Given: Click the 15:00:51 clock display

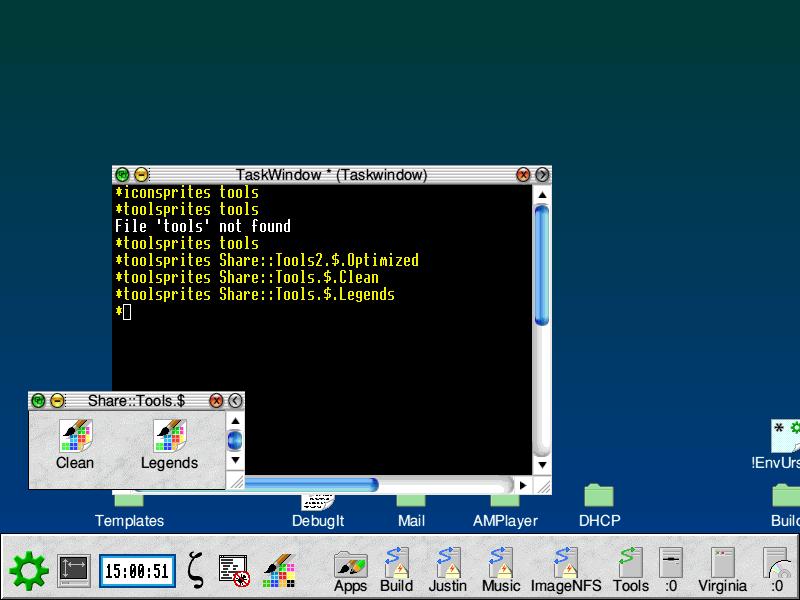Looking at the screenshot, I should click(137, 572).
